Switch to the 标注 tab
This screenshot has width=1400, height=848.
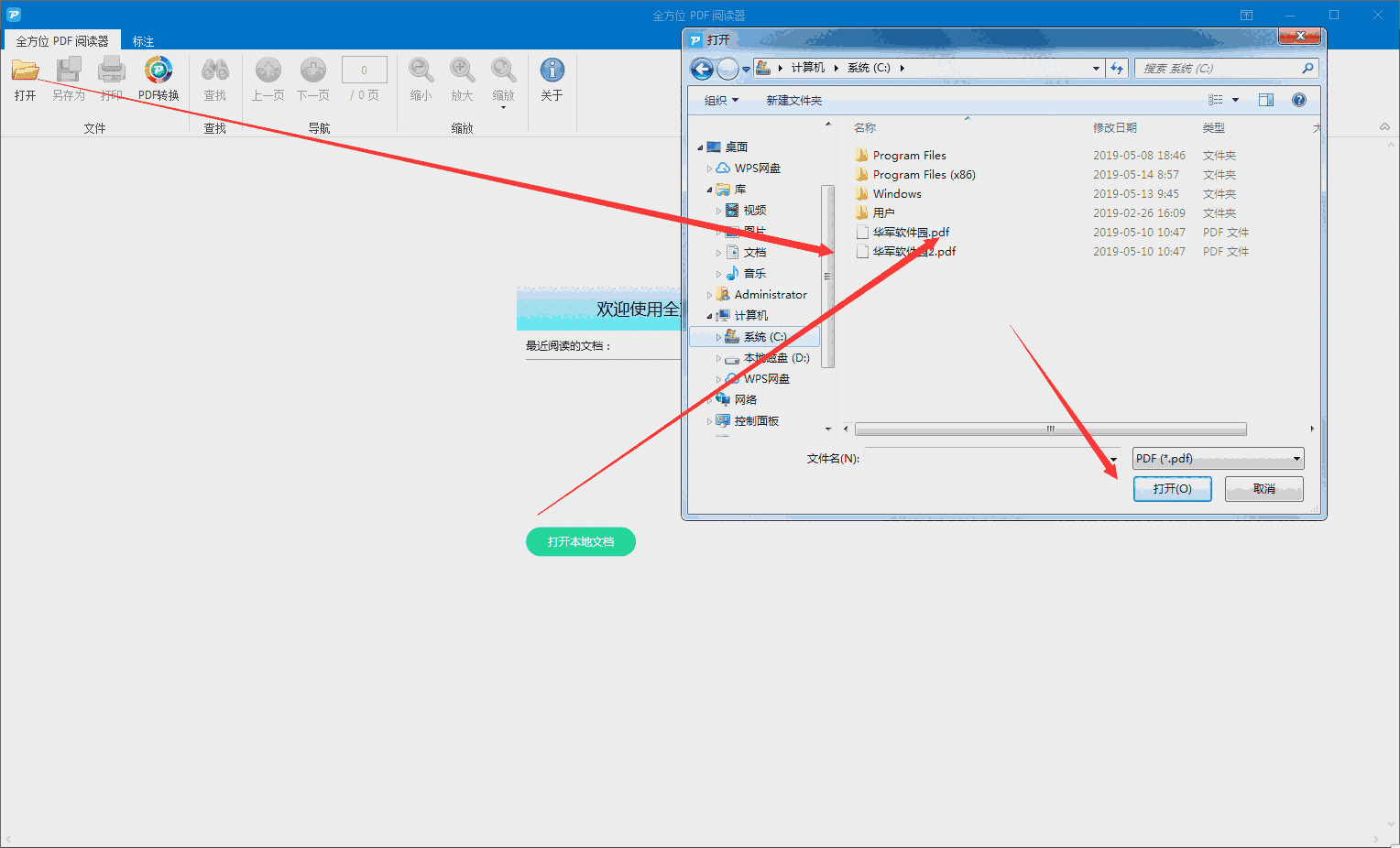(143, 41)
